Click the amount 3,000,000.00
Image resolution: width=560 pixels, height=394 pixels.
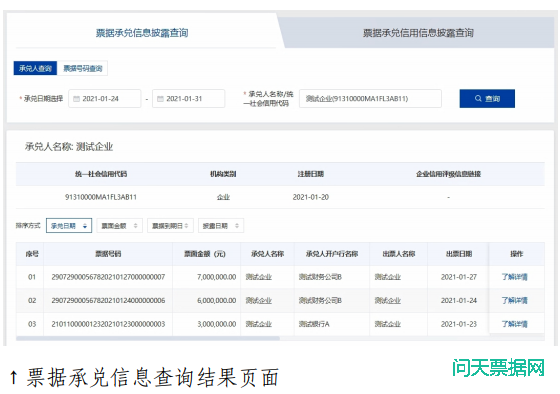pos(216,324)
